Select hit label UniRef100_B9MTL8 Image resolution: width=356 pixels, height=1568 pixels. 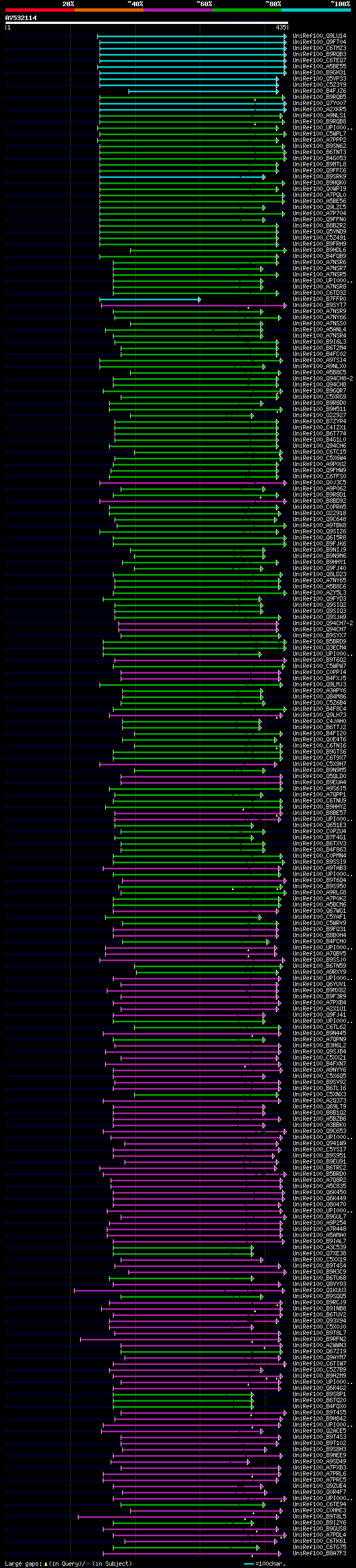pos(319,164)
